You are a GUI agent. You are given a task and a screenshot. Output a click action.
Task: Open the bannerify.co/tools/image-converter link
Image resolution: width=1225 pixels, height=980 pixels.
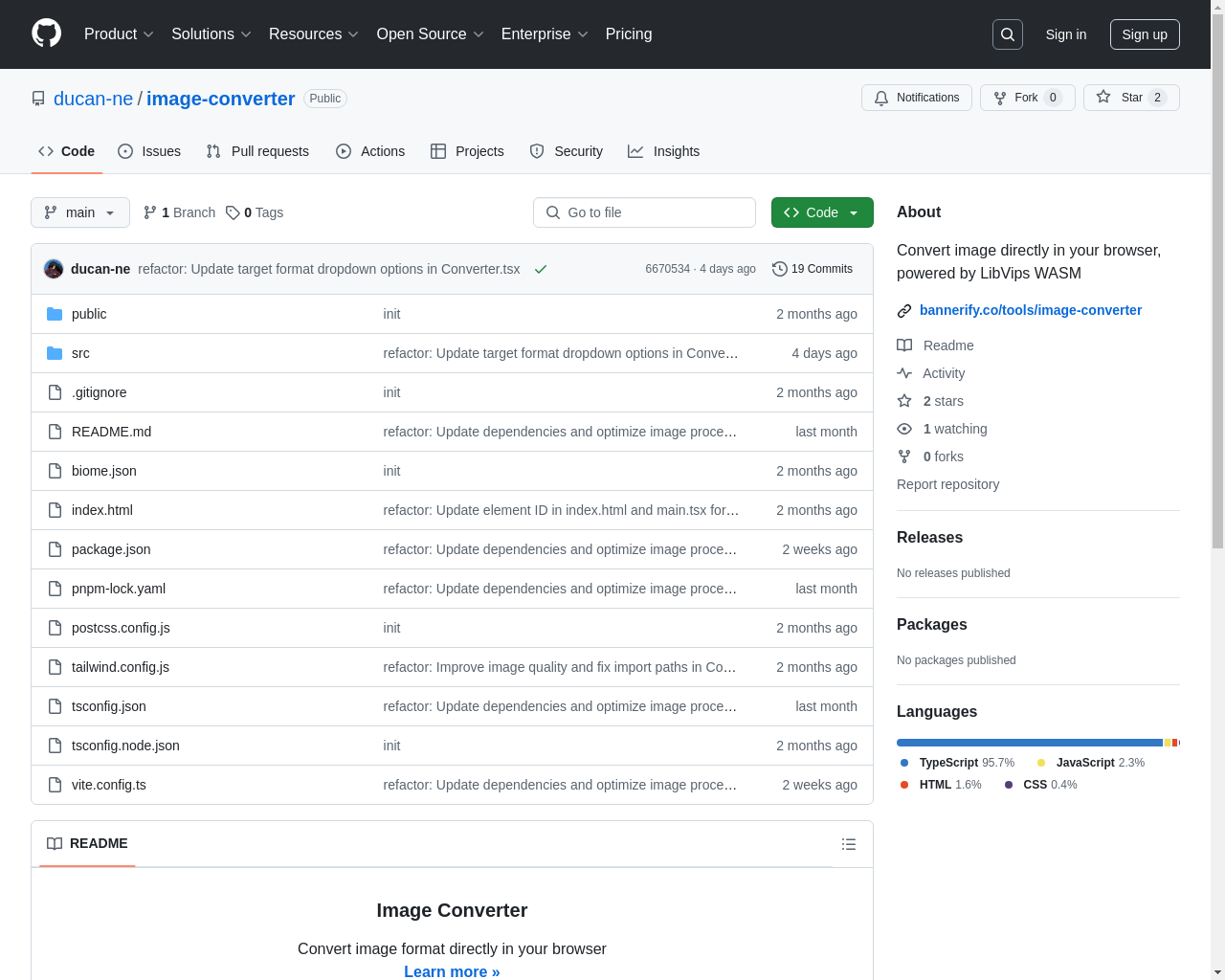pos(1031,310)
